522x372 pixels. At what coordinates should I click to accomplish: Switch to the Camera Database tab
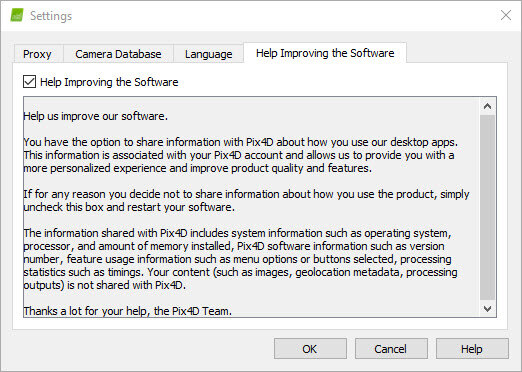point(118,54)
